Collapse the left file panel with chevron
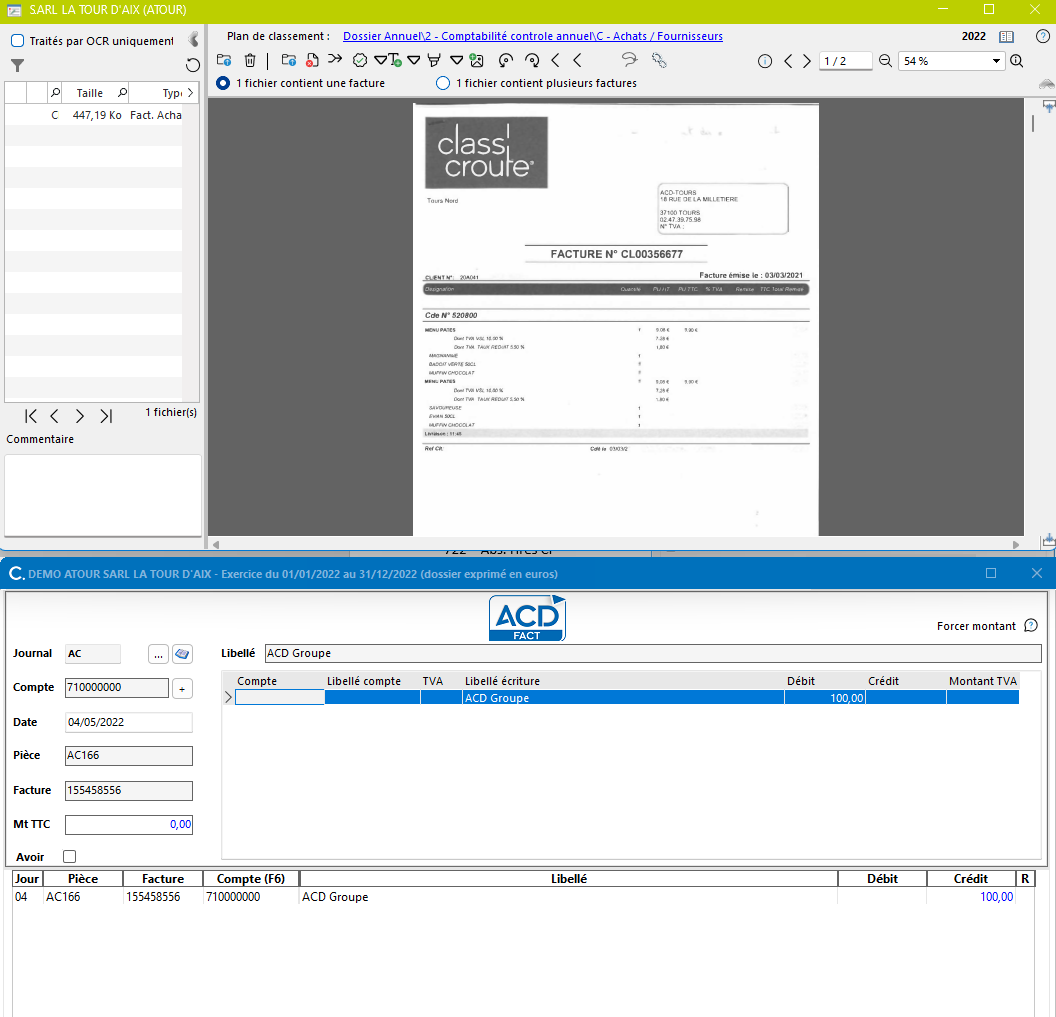Screen dimensions: 1056x1017 [193, 40]
